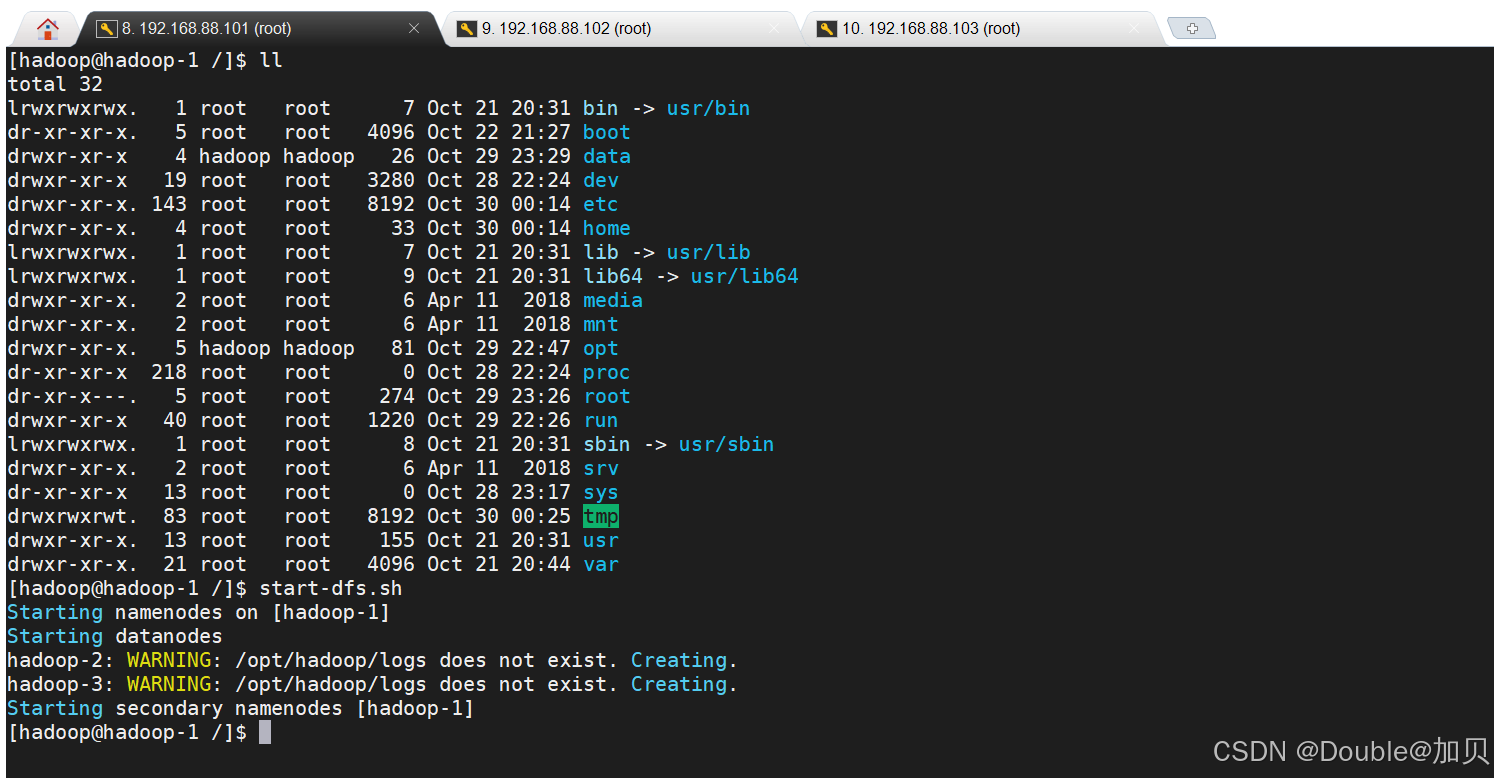Click the 'Oct 30 00:25' timestamp
The image size is (1494, 778).
(x=499, y=516)
